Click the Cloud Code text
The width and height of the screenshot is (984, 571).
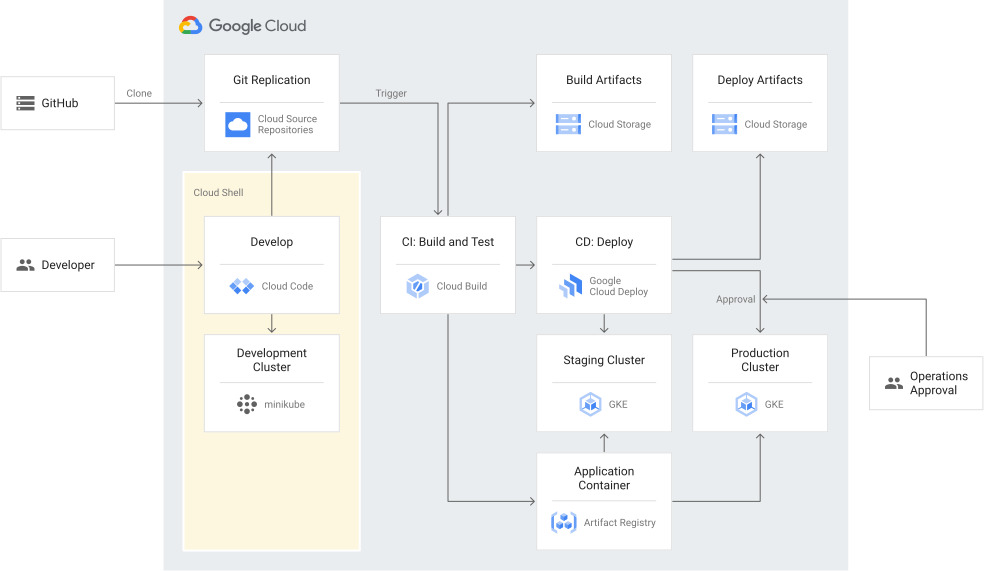tap(287, 286)
